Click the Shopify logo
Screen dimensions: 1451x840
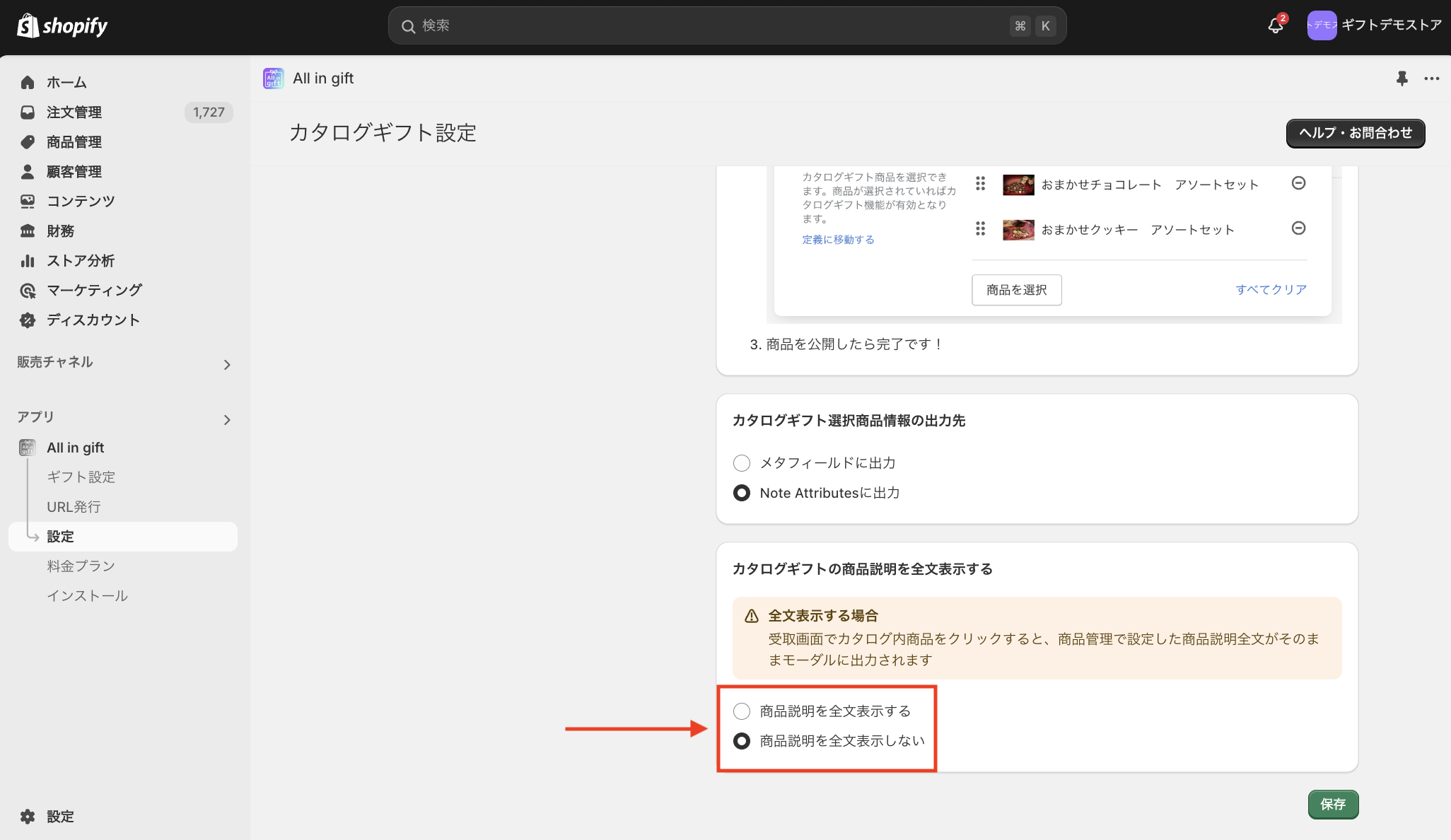click(x=62, y=26)
